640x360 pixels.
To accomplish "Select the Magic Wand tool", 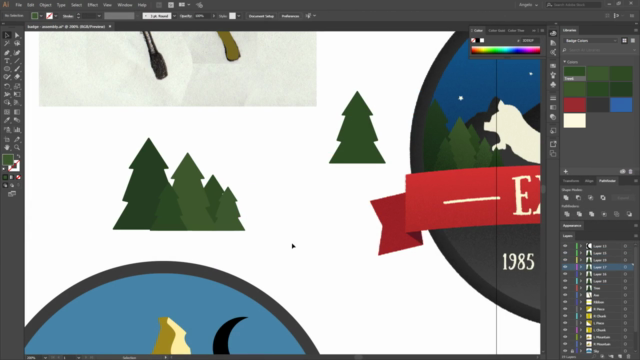I will pyautogui.click(x=7, y=44).
